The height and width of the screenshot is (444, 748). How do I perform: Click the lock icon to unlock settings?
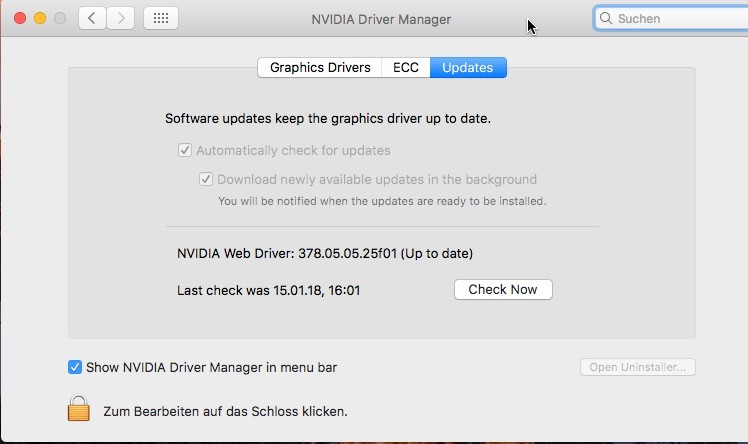79,408
